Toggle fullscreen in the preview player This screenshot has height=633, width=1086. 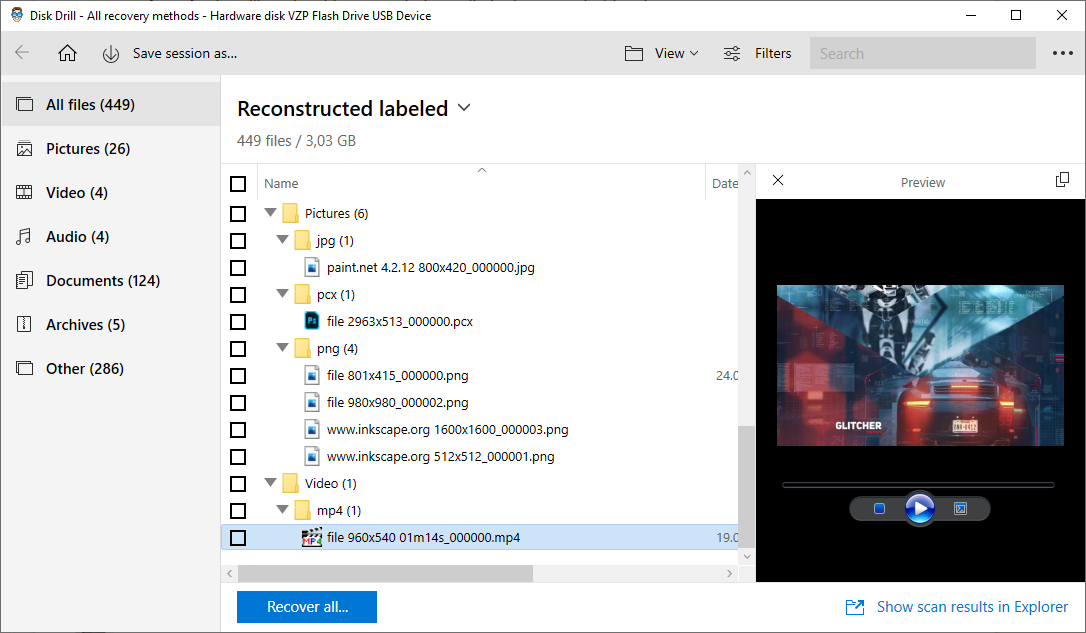(960, 508)
